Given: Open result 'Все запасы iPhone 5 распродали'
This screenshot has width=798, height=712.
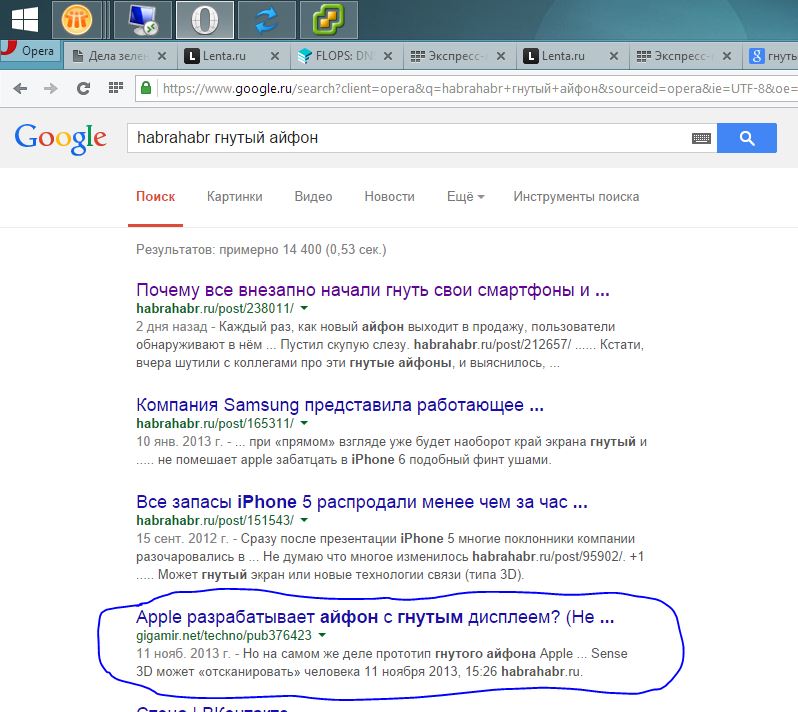Looking at the screenshot, I should click(x=362, y=502).
